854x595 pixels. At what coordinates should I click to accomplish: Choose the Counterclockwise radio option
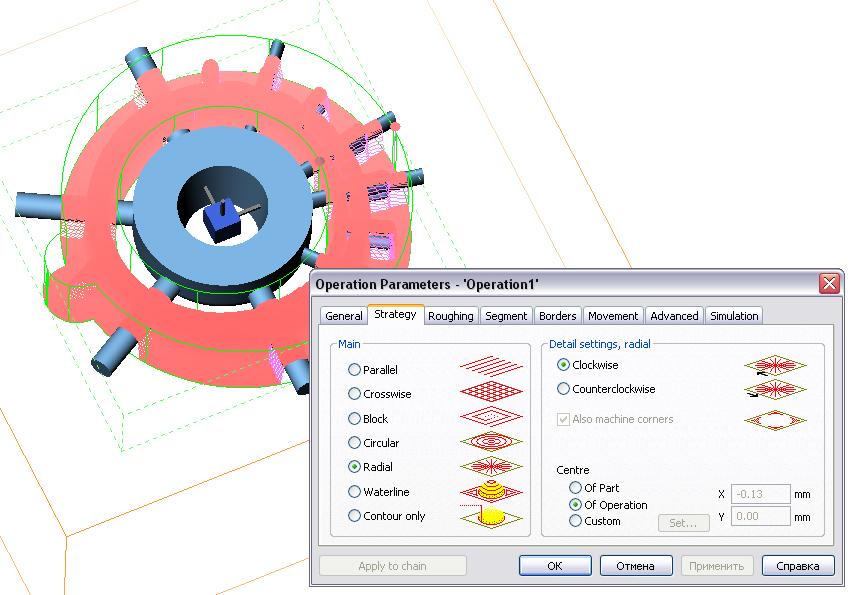pyautogui.click(x=564, y=389)
